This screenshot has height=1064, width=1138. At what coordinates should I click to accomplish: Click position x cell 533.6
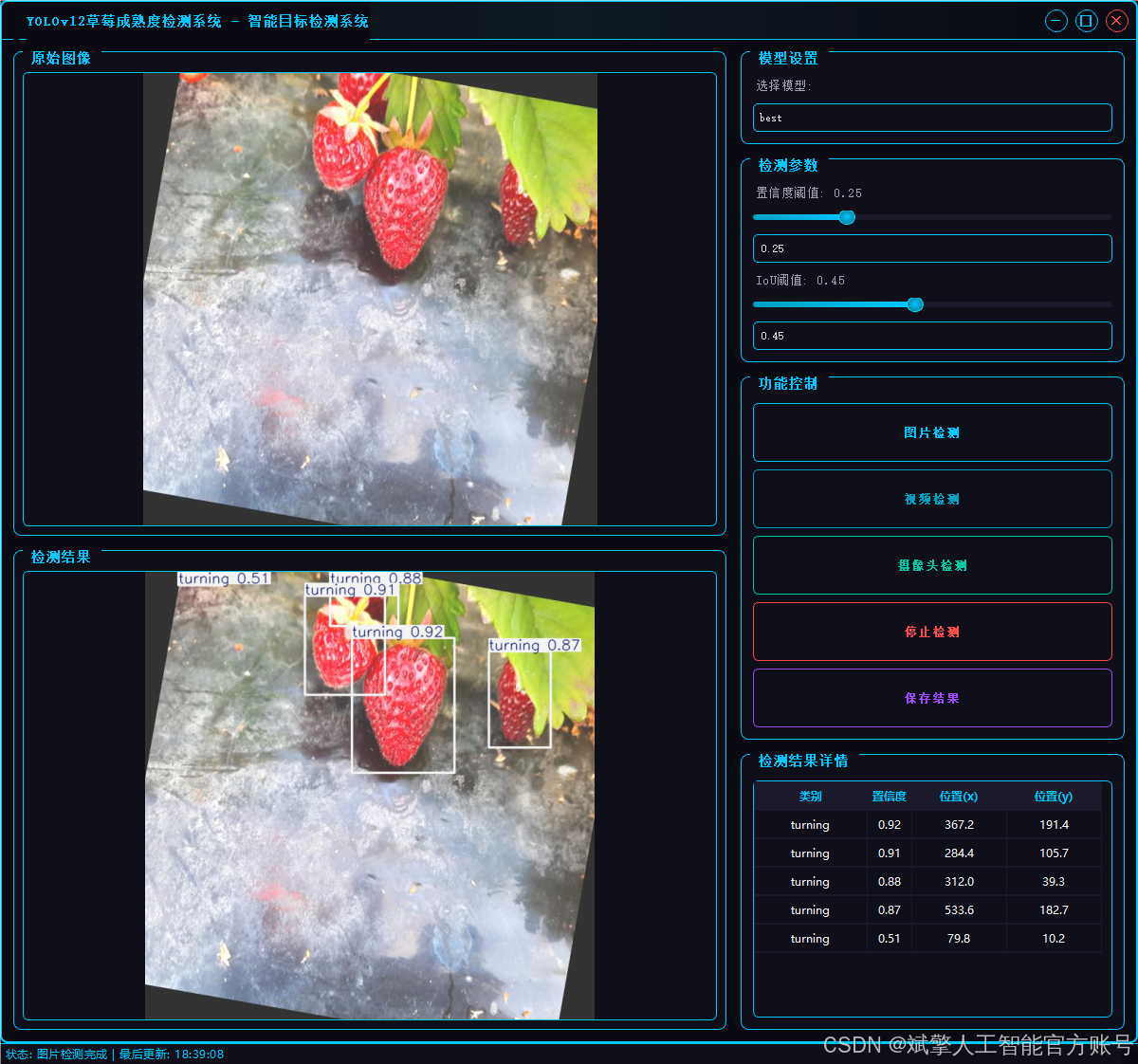coord(959,910)
